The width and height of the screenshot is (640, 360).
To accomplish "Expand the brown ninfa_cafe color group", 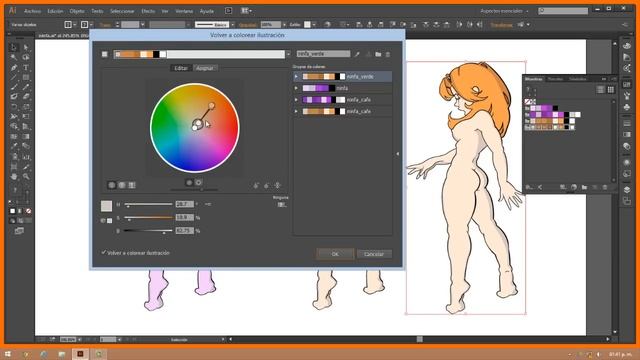I will tap(296, 111).
